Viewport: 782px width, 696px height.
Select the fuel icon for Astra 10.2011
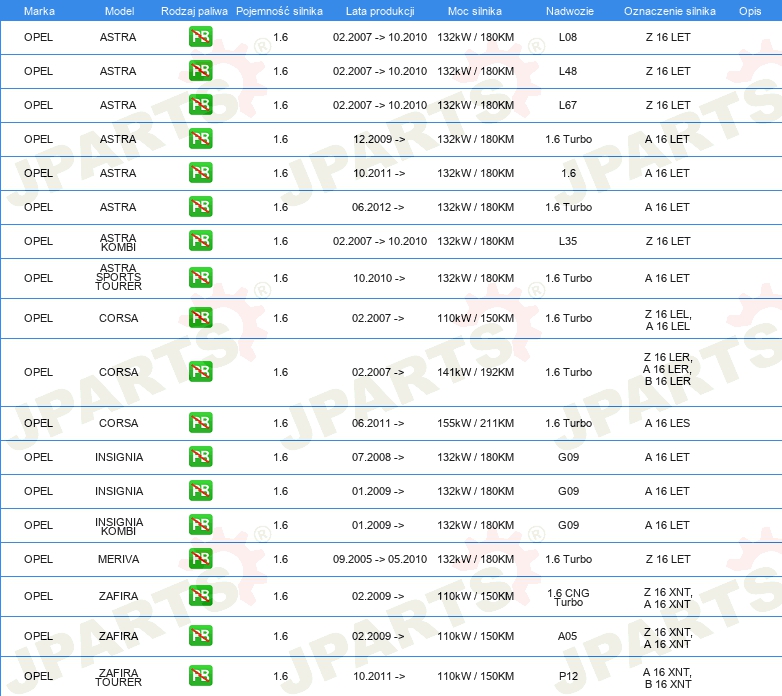click(x=200, y=173)
